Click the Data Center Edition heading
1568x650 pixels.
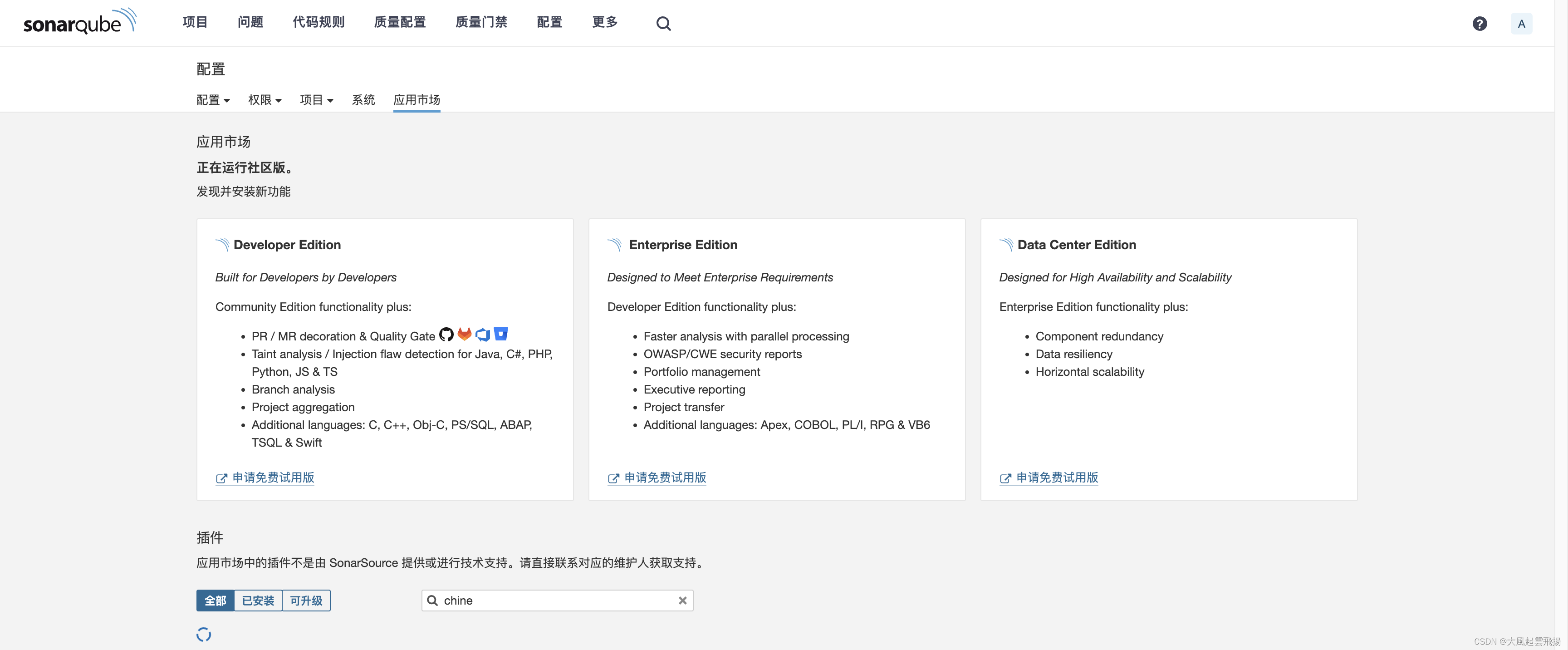(x=1077, y=245)
